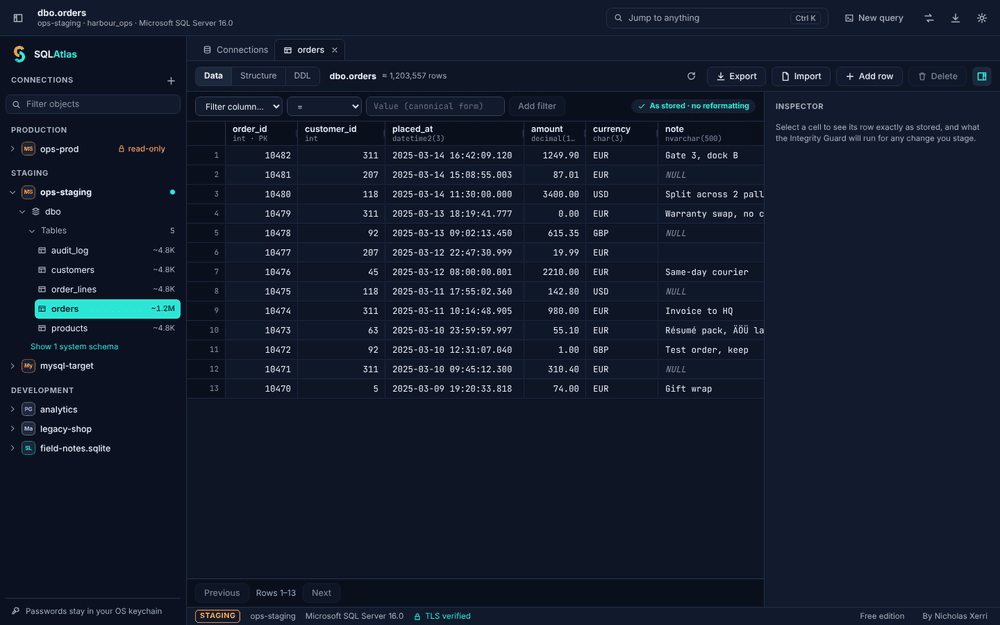Click Add filter button
The image size is (1000, 625).
click(x=537, y=106)
